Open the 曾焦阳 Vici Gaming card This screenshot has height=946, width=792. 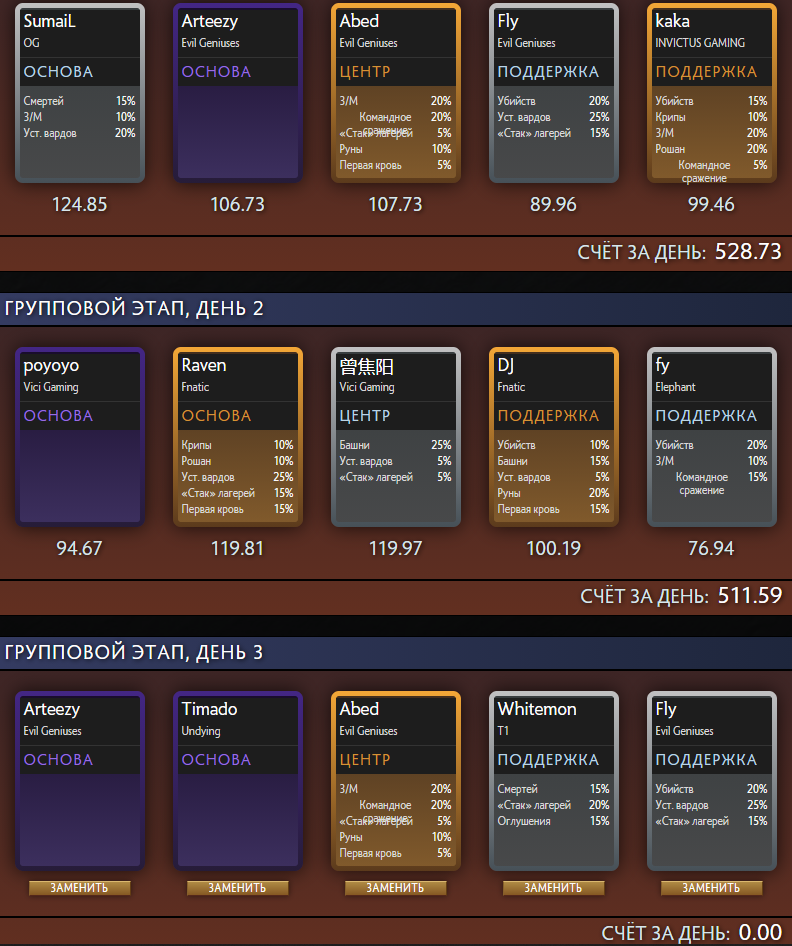pos(395,437)
